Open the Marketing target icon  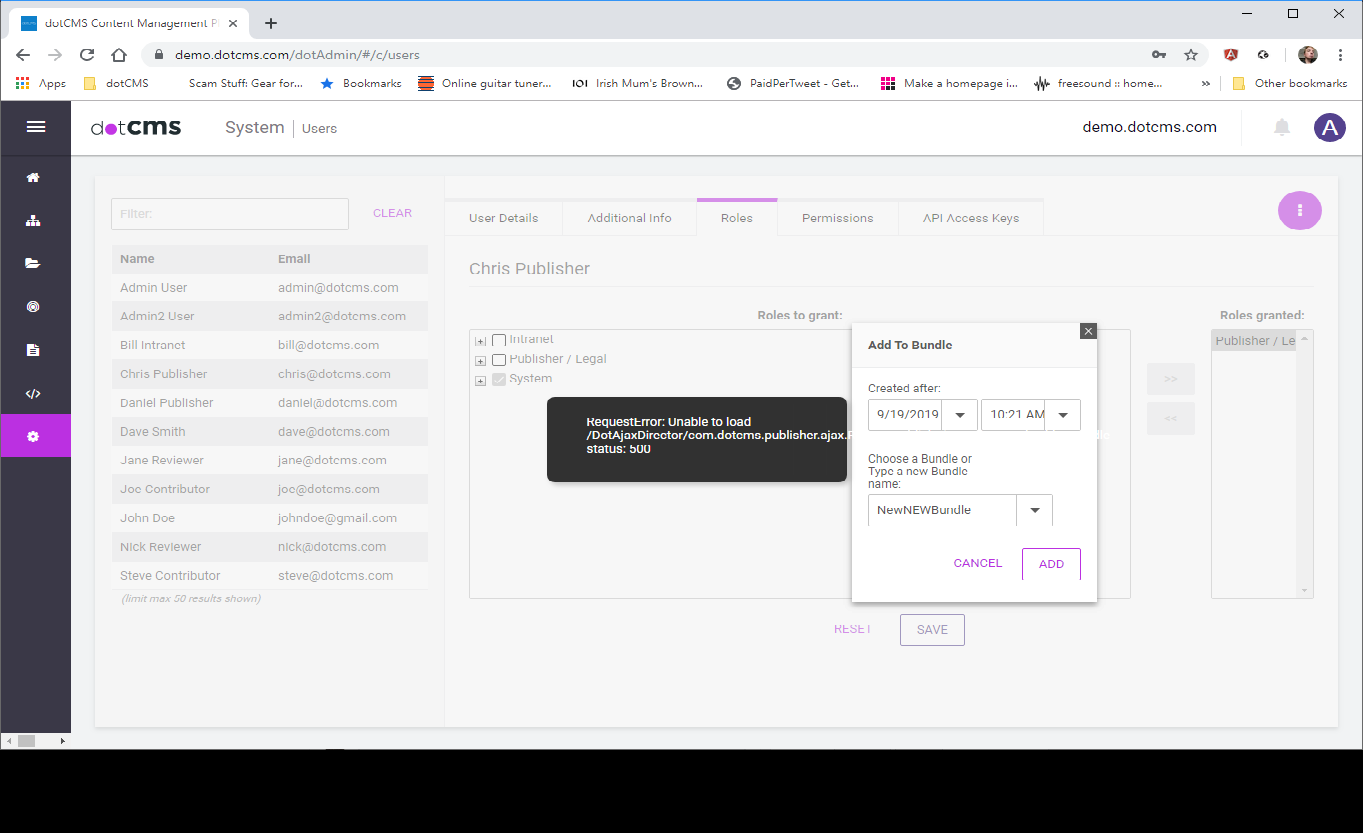36,306
